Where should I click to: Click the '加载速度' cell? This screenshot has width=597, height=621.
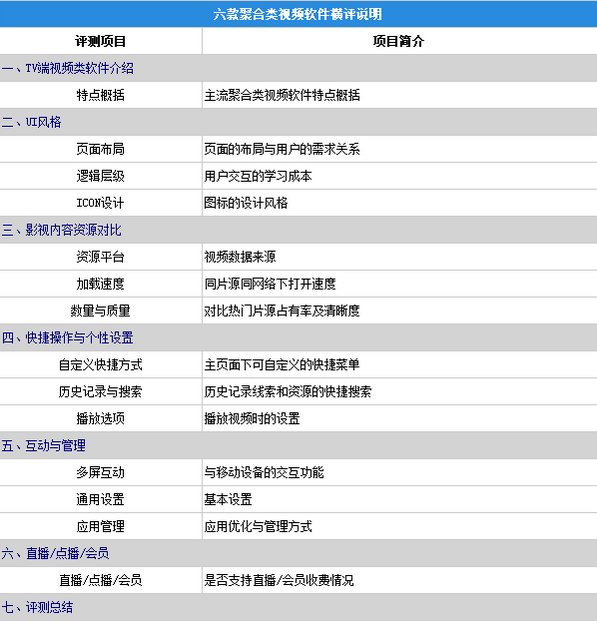tap(101, 284)
